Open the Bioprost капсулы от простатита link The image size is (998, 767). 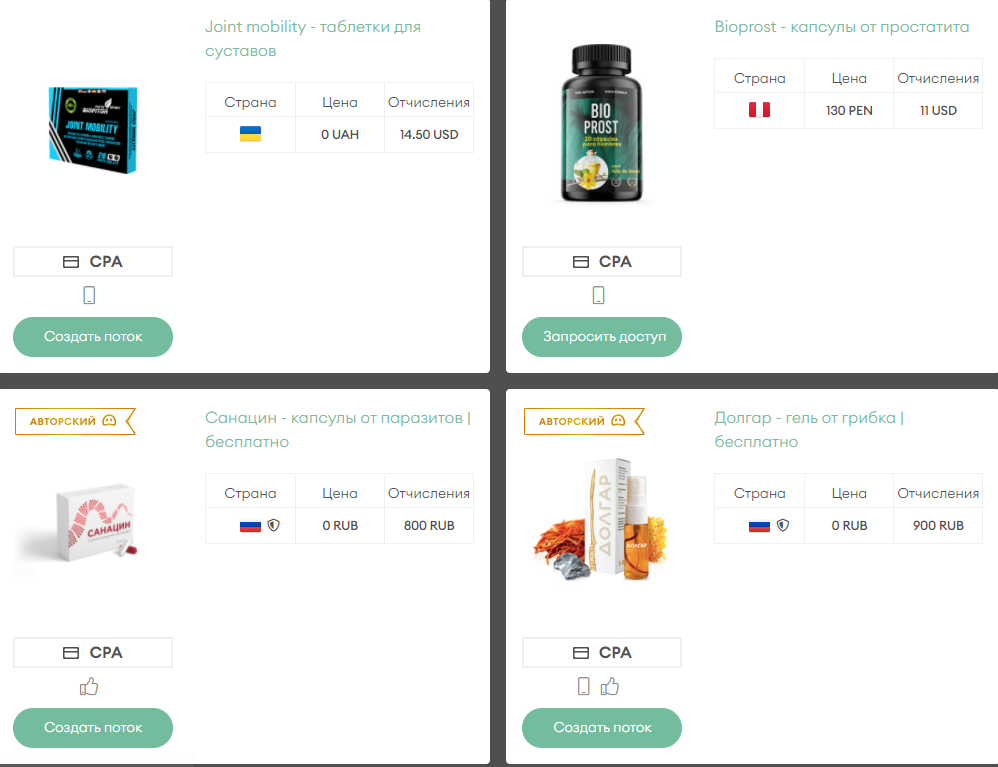tap(841, 27)
